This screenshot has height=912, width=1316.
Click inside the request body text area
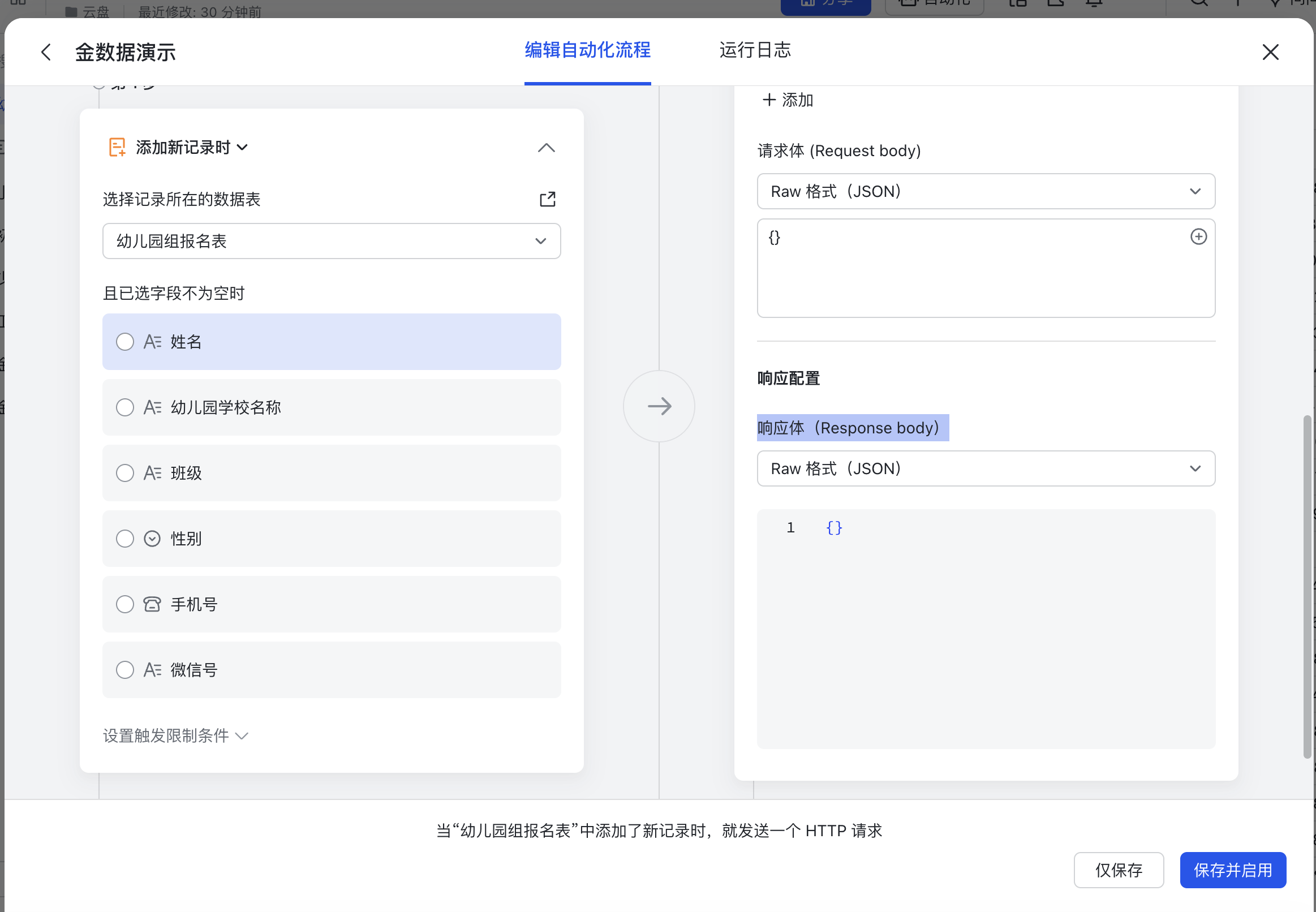[x=986, y=268]
